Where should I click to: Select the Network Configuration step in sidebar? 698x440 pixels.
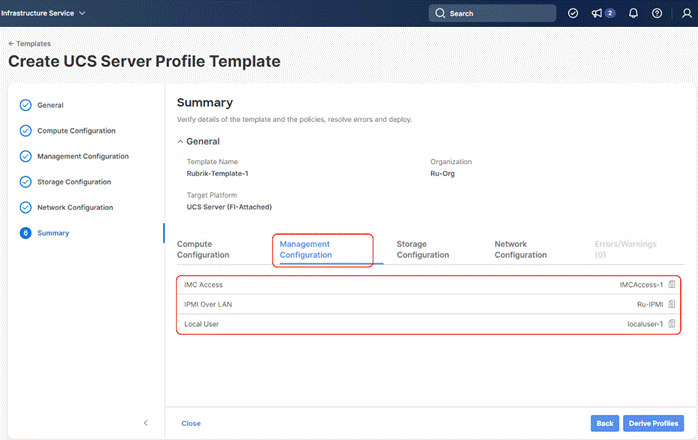click(x=75, y=208)
